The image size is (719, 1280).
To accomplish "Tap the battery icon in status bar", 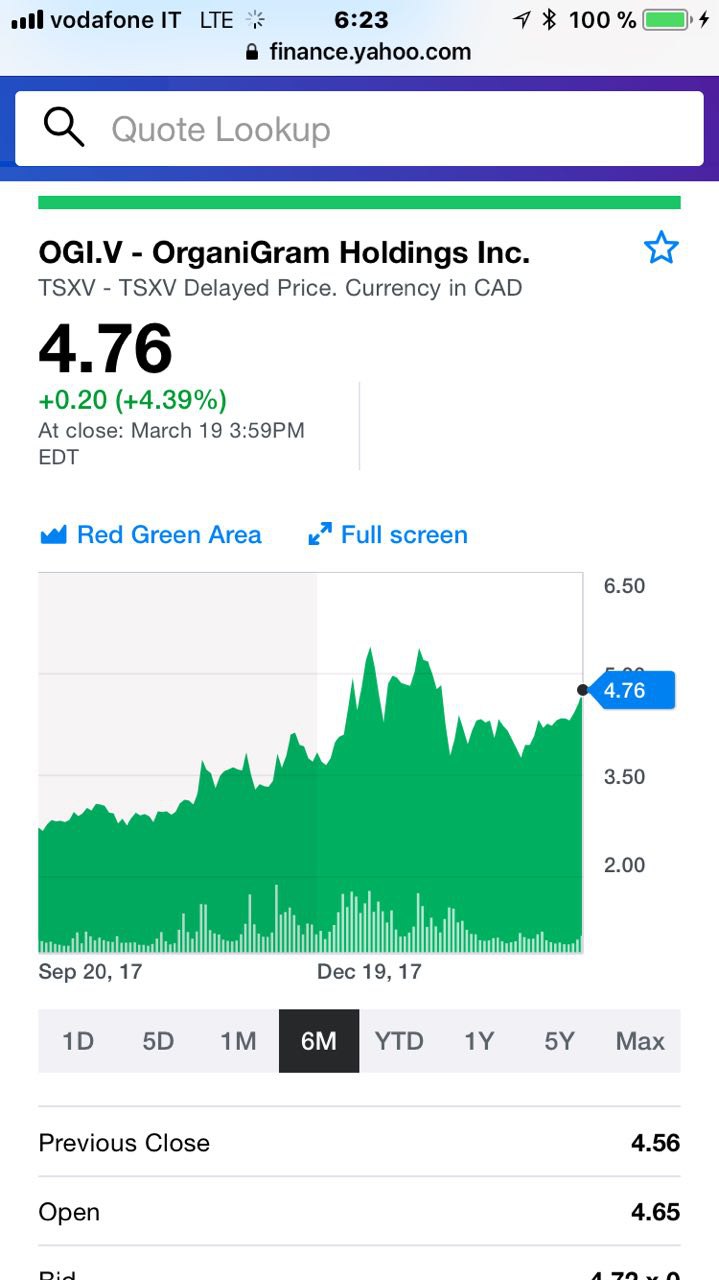I will point(669,19).
